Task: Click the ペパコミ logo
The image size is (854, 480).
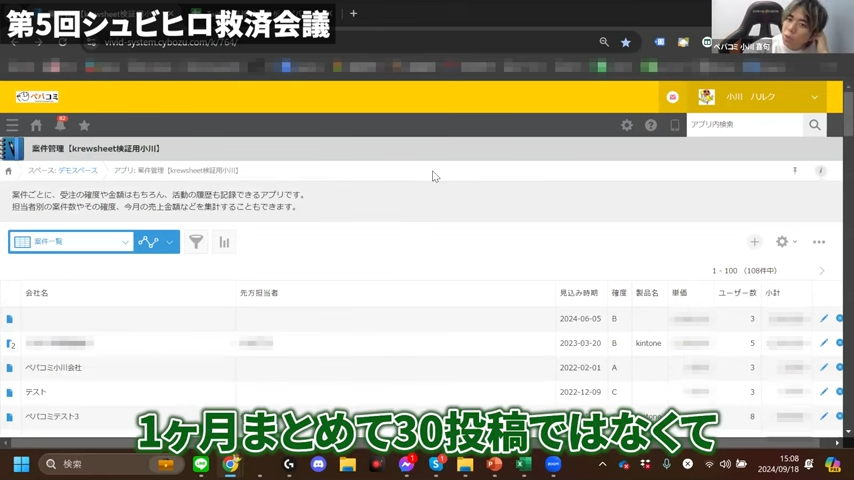Action: [x=37, y=97]
